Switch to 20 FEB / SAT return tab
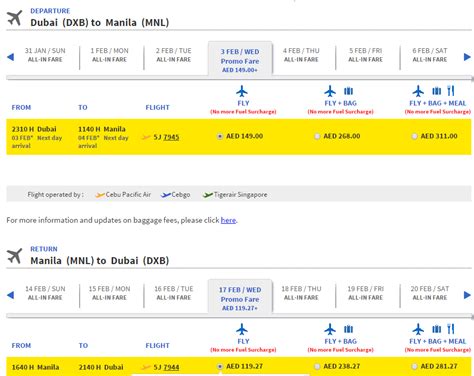 (430, 293)
